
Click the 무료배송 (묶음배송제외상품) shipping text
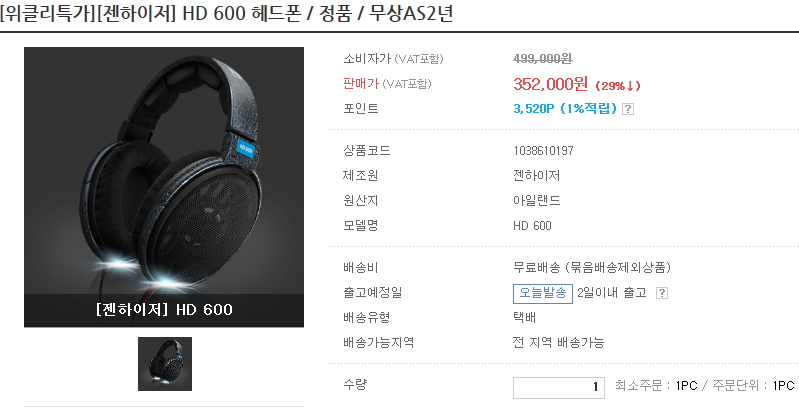pos(592,267)
